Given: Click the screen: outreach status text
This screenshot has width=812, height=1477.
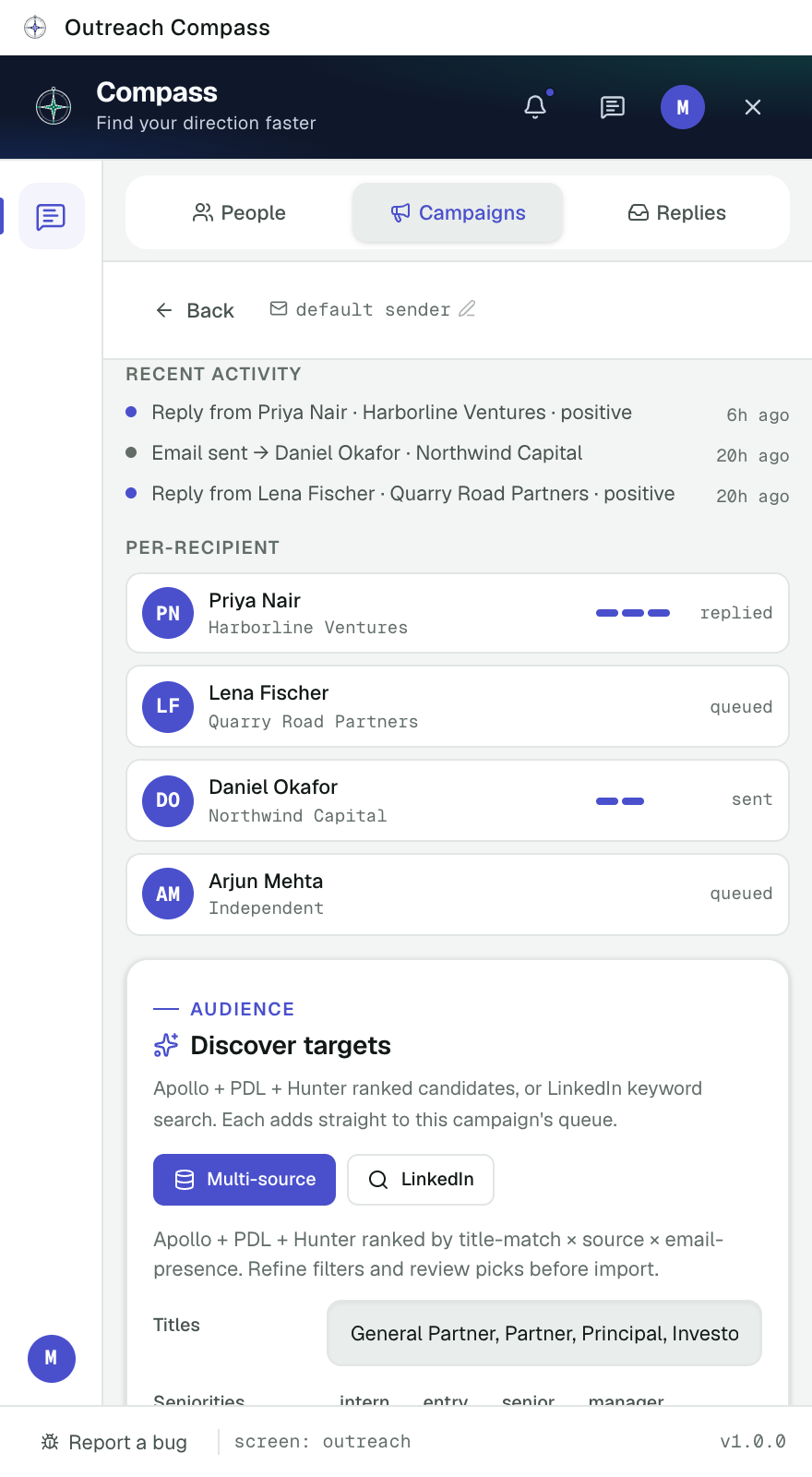Looking at the screenshot, I should click(x=322, y=1442).
